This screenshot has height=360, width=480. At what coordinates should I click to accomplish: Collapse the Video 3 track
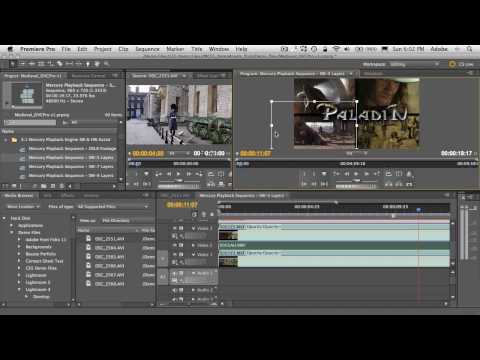click(x=193, y=228)
